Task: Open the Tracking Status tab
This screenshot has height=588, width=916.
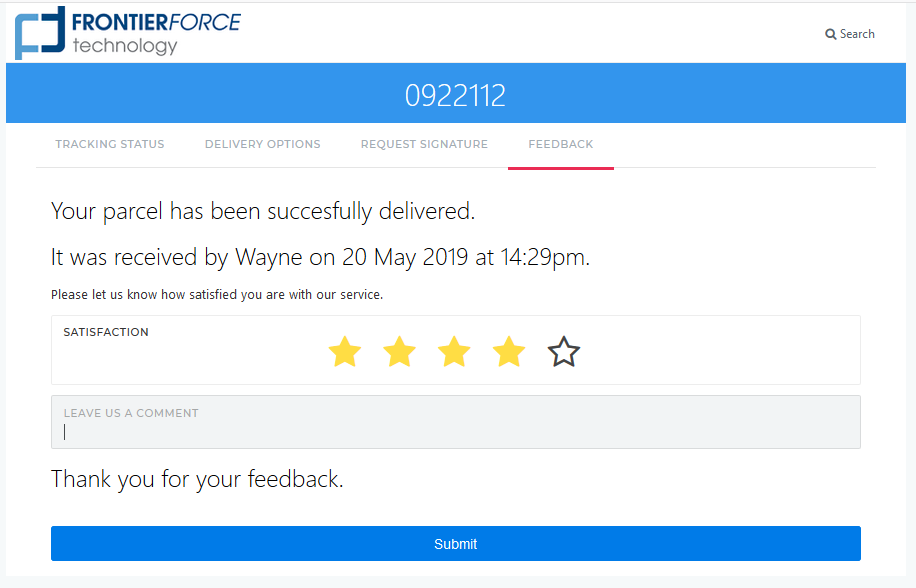Action: tap(109, 144)
